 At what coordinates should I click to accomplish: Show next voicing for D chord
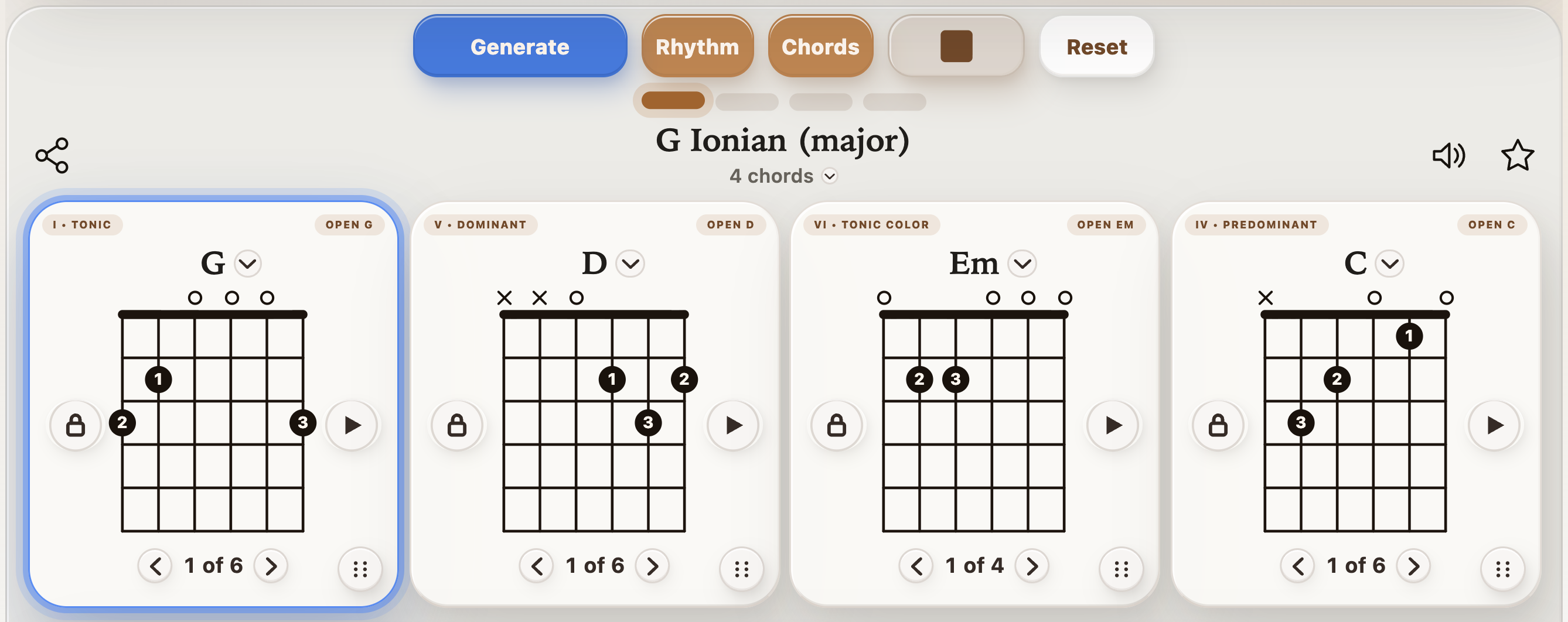click(x=653, y=566)
